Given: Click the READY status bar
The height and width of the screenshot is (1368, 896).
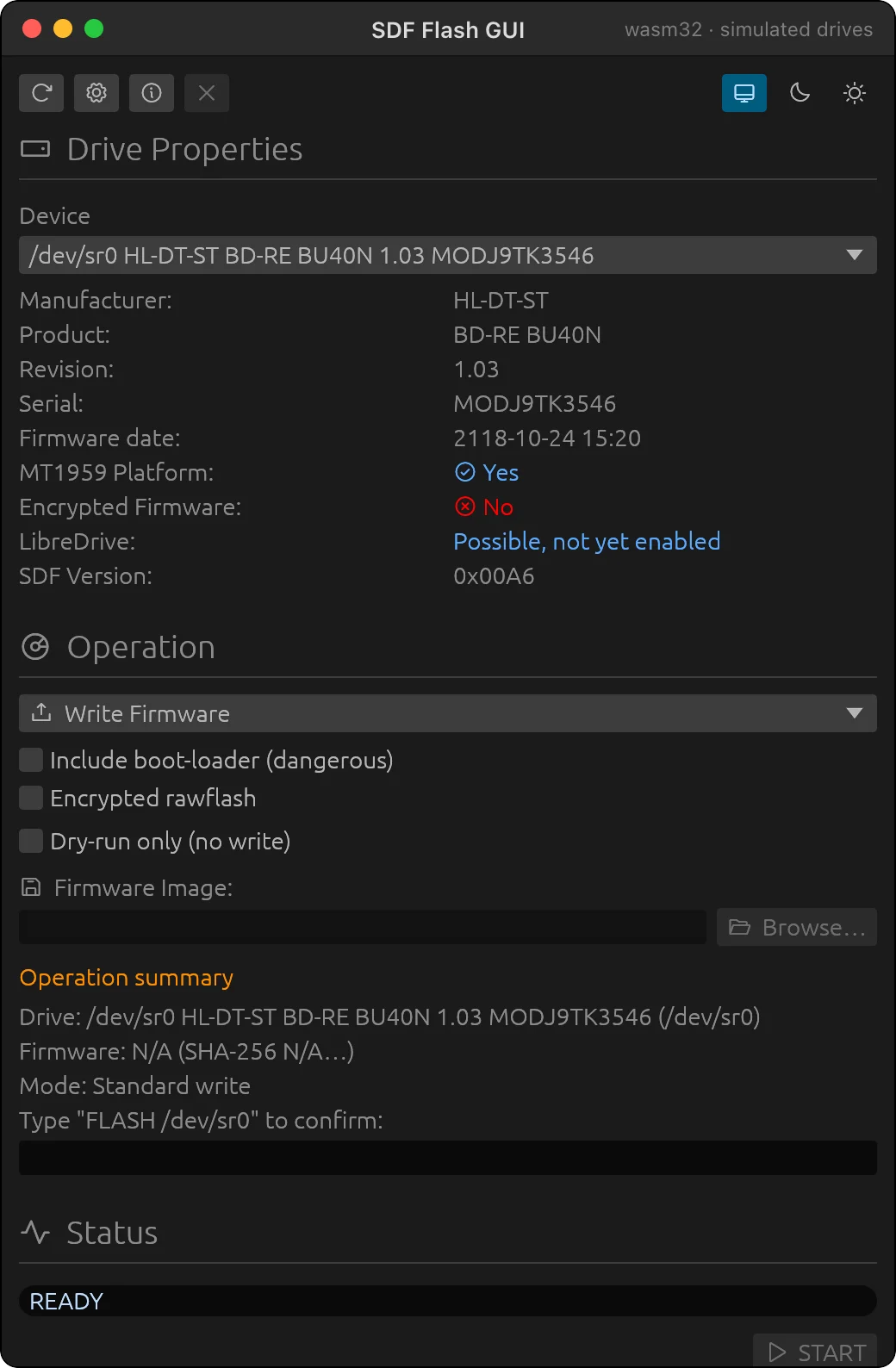Looking at the screenshot, I should (x=448, y=1301).
